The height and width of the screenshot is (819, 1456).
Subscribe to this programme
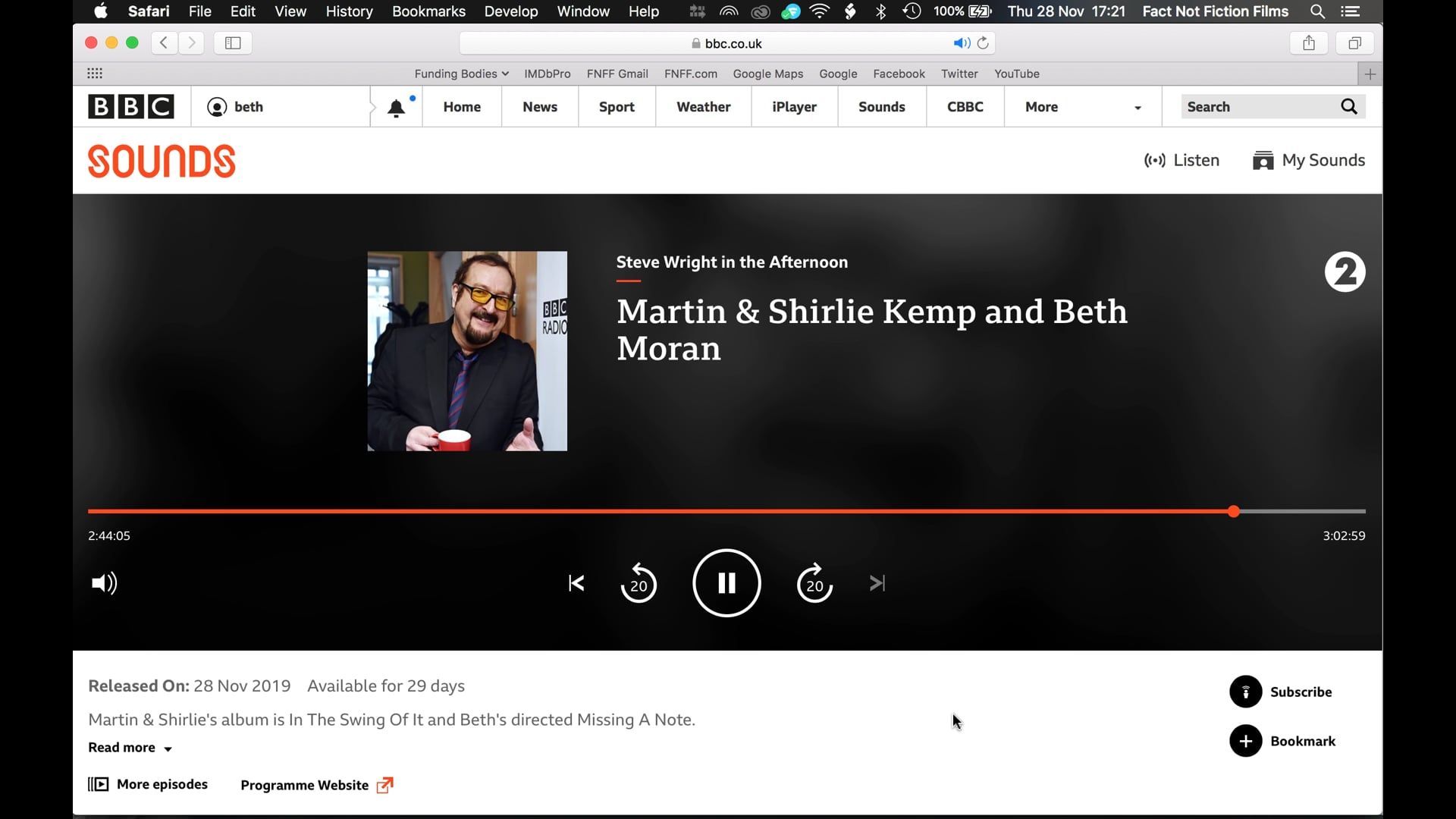tap(1281, 692)
